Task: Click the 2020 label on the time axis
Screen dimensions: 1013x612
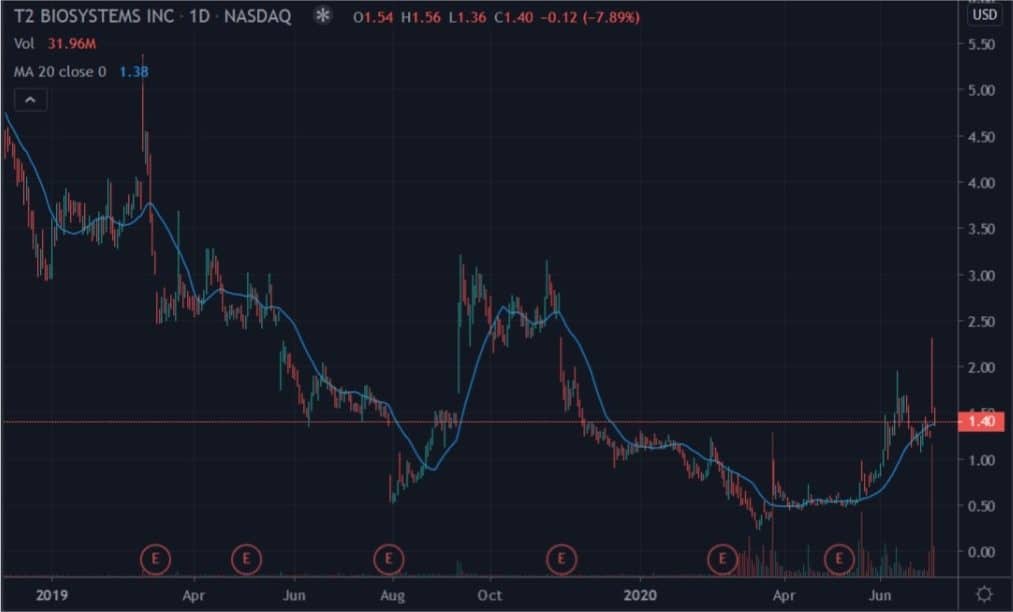Action: [x=640, y=595]
